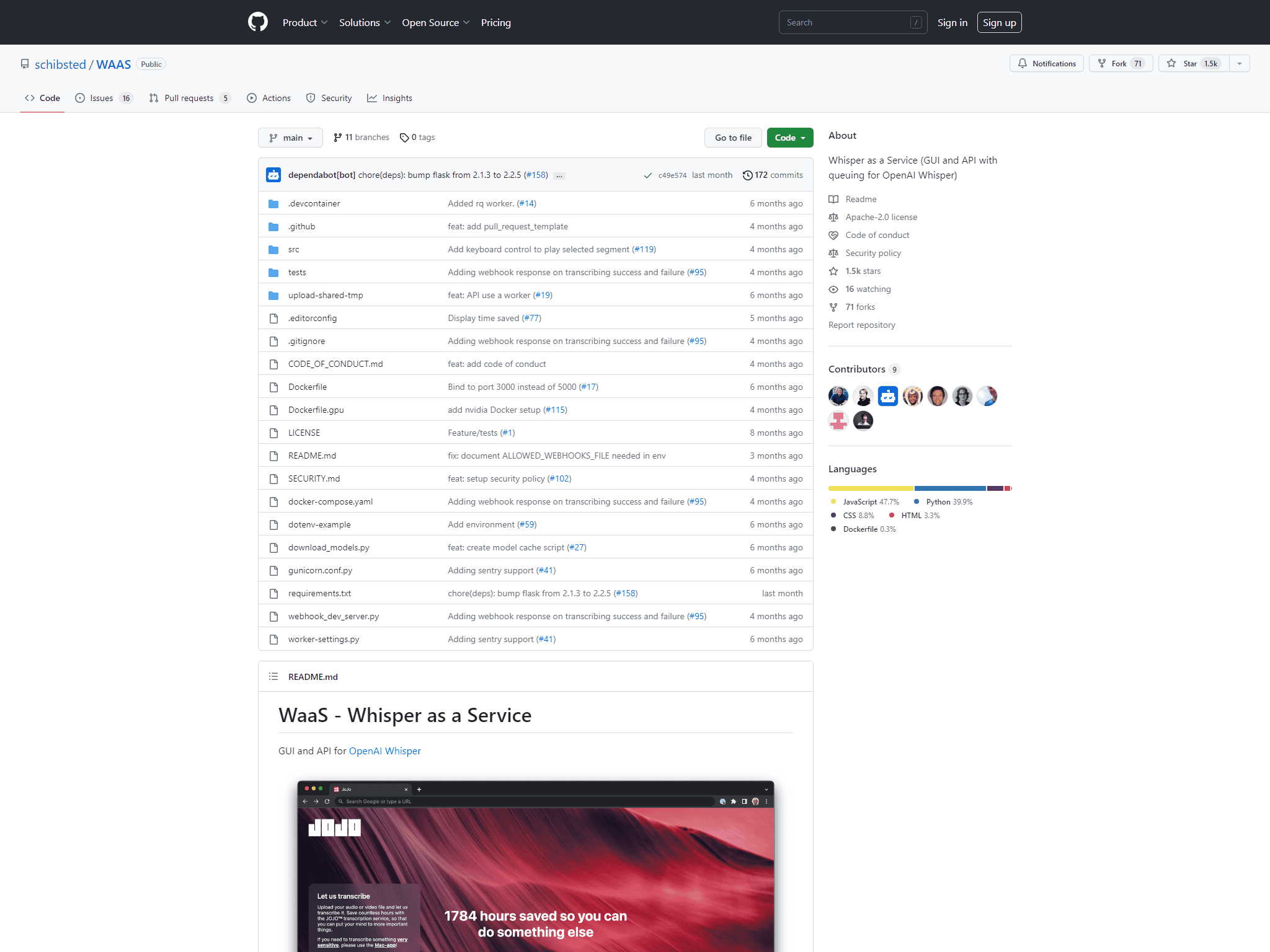Click the CSS segment of language bar
Viewport: 1270px width, 952px height.
click(995, 488)
